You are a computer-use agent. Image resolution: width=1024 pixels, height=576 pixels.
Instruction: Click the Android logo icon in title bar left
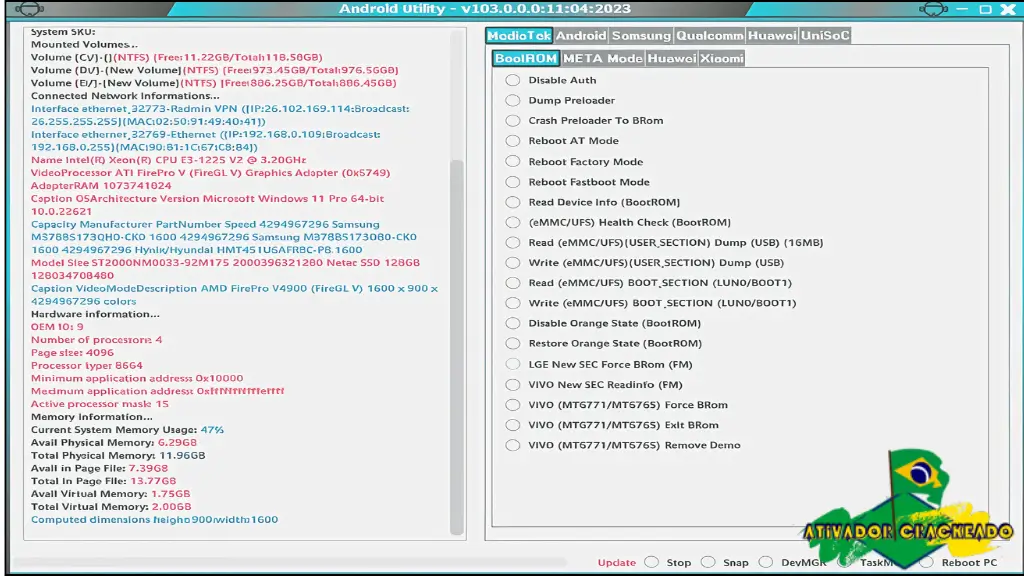click(x=29, y=9)
